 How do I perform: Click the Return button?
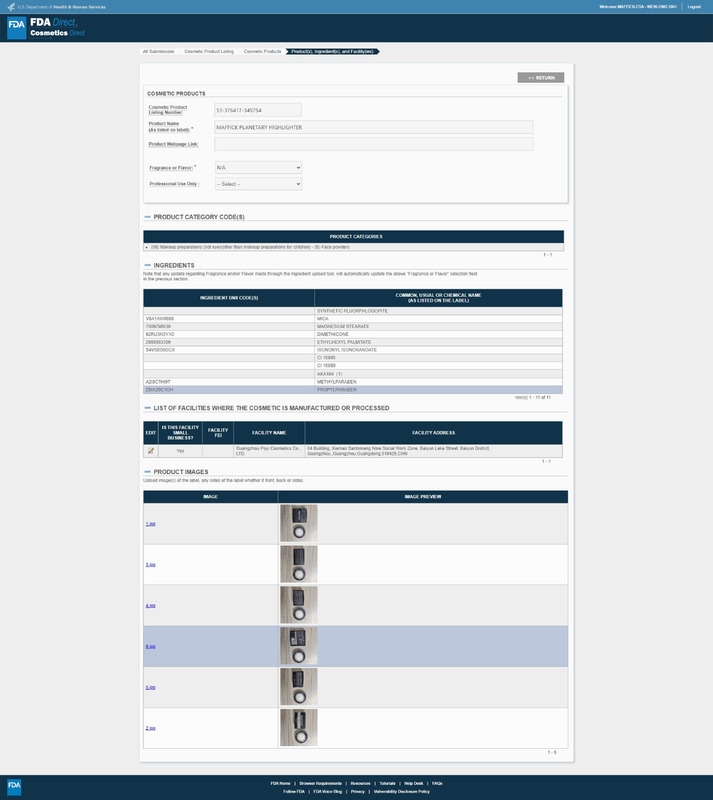coord(540,77)
